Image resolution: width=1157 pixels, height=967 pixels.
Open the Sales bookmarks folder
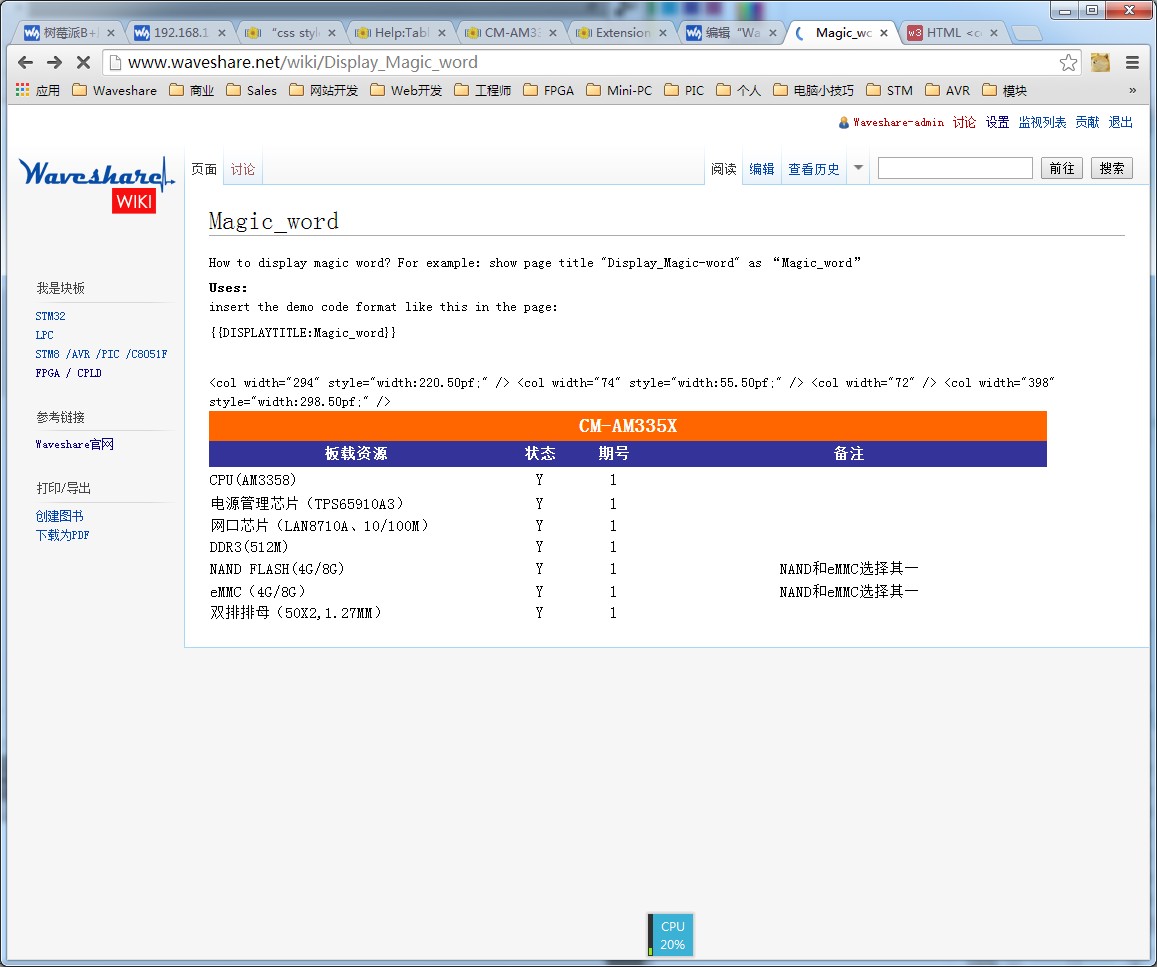coord(252,90)
